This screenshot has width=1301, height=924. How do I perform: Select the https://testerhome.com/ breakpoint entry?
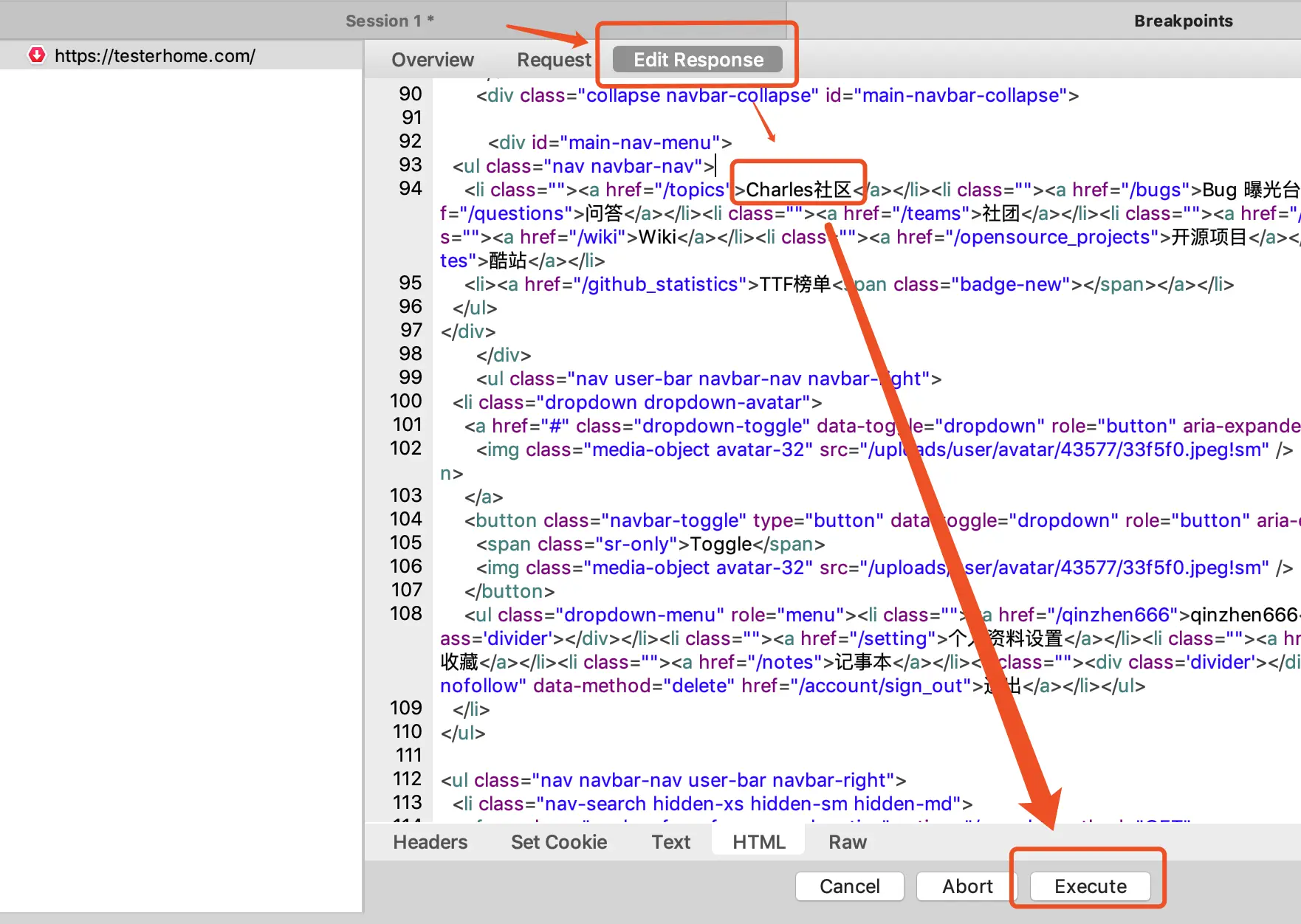click(x=181, y=55)
